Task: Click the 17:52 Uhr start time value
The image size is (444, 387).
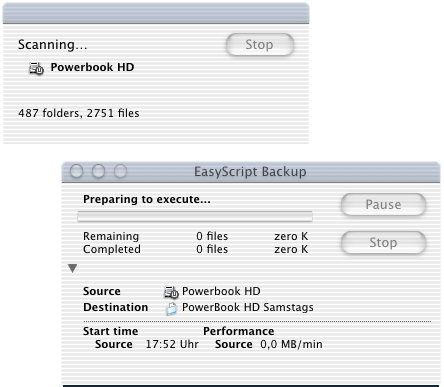Action: (172, 344)
